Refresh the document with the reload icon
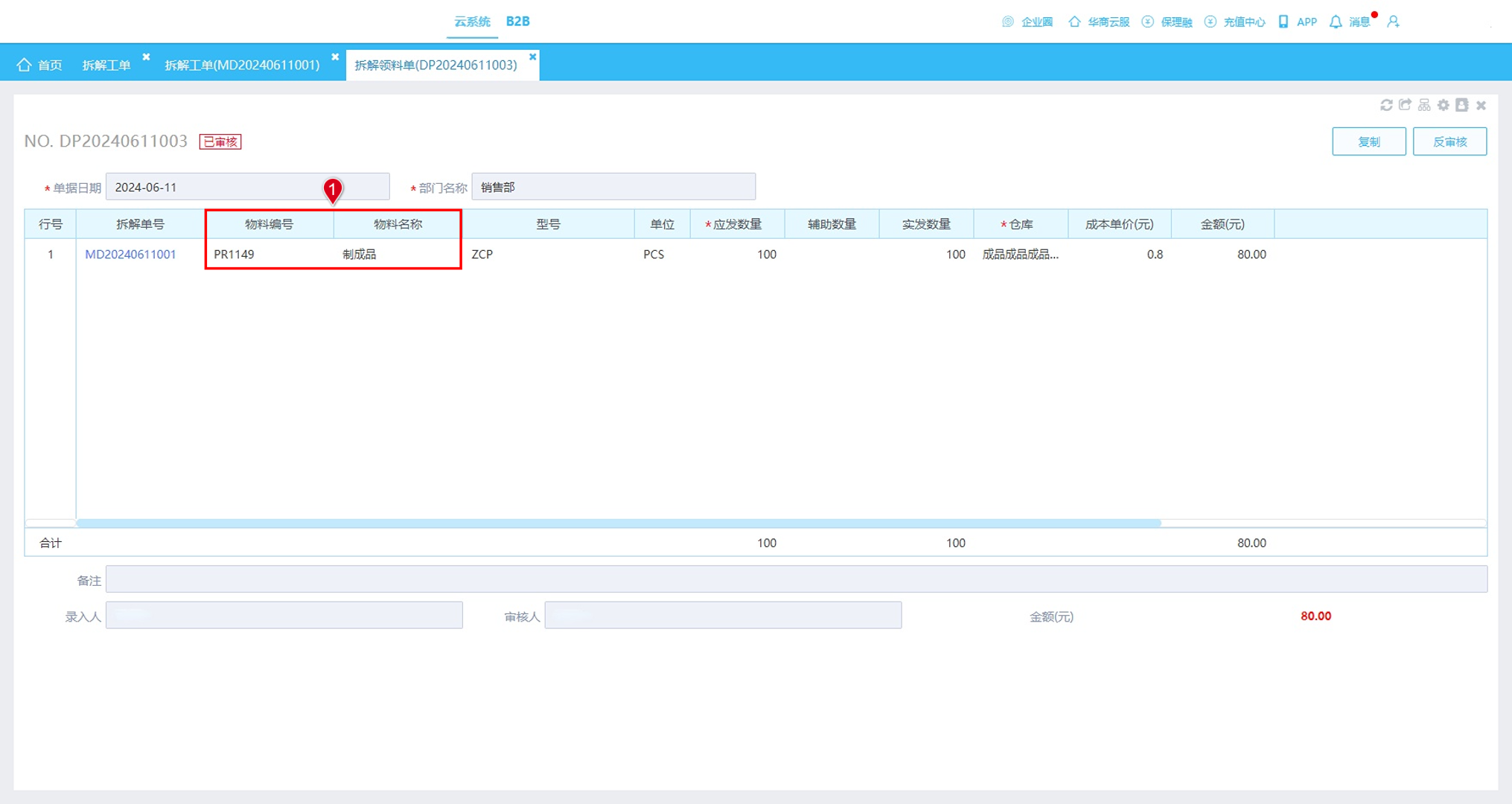Viewport: 1512px width, 804px height. click(1386, 105)
